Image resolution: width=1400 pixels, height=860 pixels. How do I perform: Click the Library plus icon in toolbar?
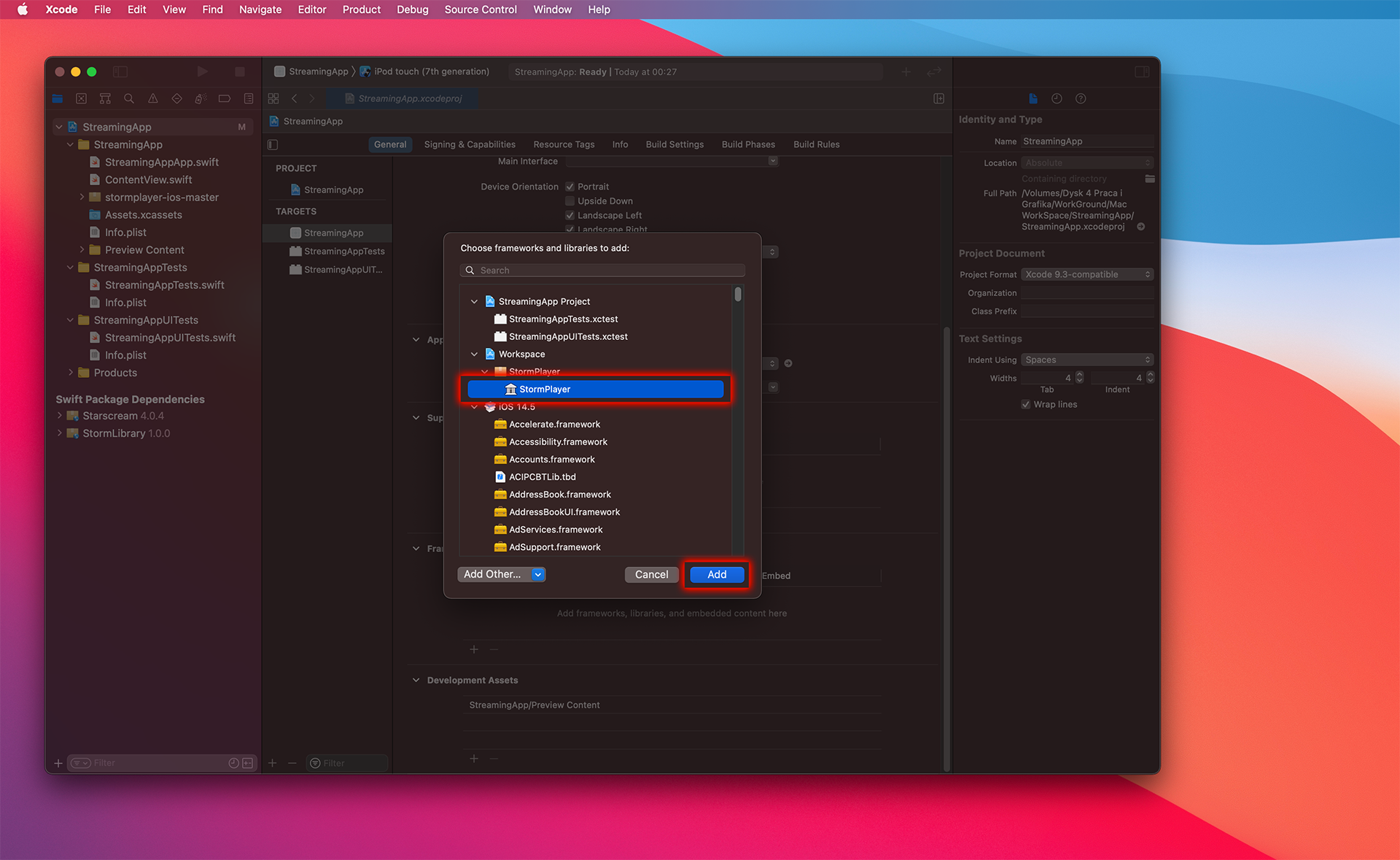[x=906, y=71]
